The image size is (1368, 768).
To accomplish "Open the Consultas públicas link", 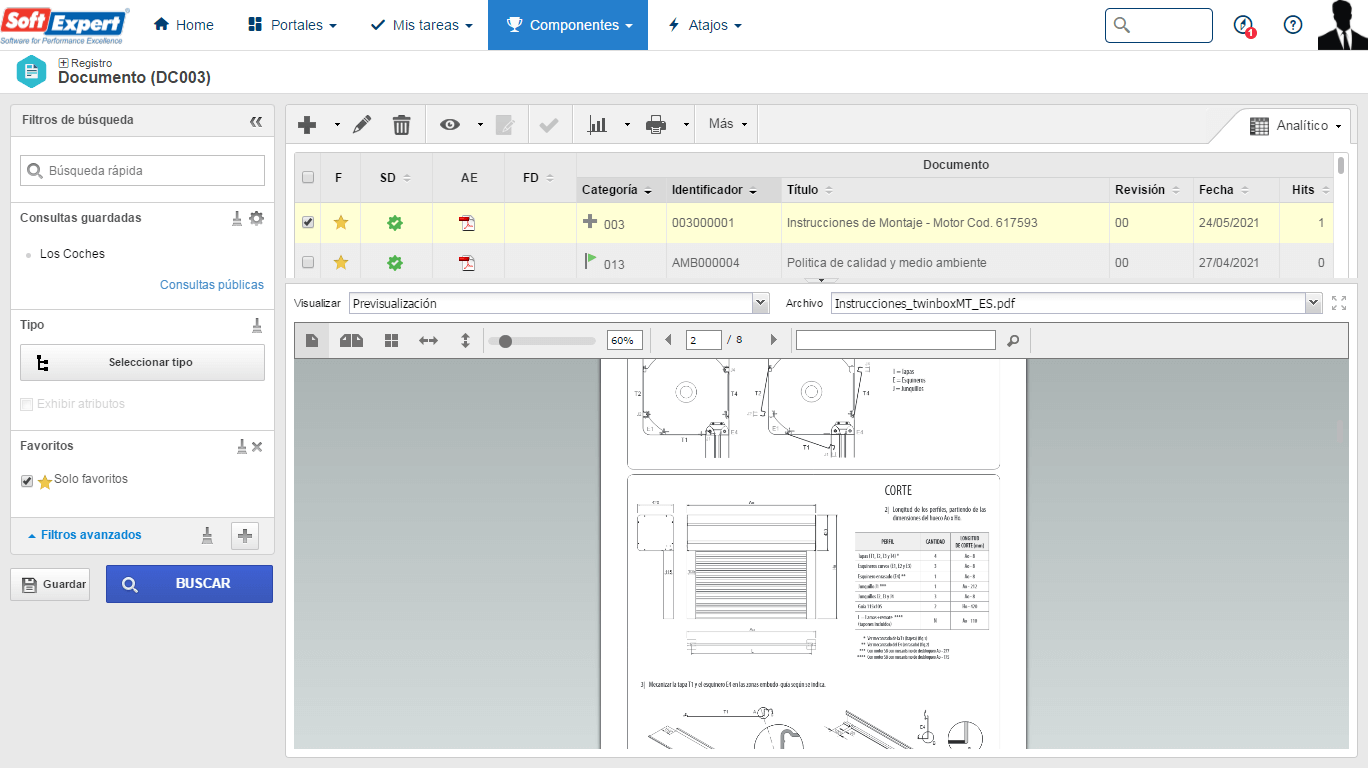I will (212, 285).
